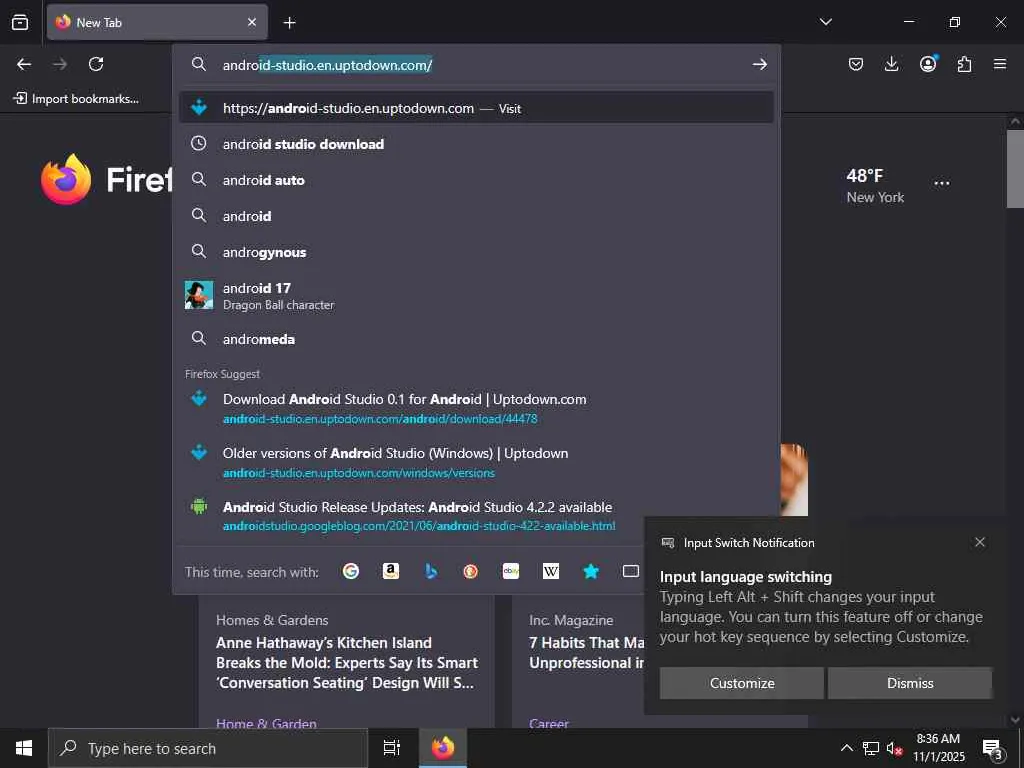
Task: Open the Downloads panel
Action: pyautogui.click(x=891, y=64)
